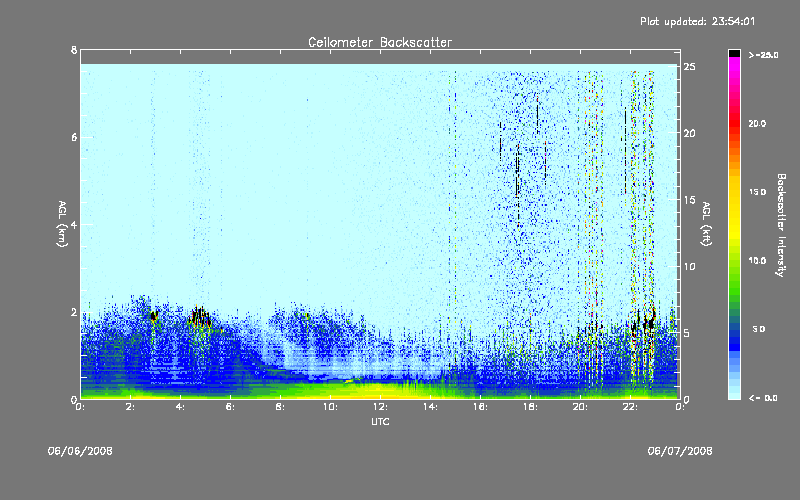Click the "25" tick on the kft axis

pyautogui.click(x=690, y=67)
